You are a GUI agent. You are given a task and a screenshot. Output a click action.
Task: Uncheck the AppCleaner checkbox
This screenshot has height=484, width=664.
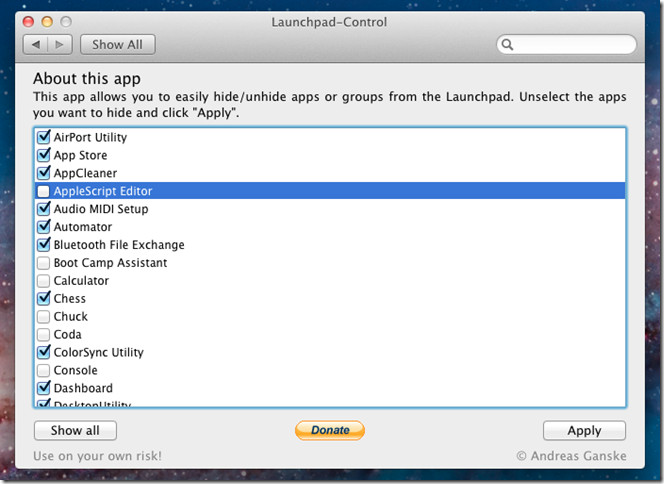pyautogui.click(x=44, y=173)
